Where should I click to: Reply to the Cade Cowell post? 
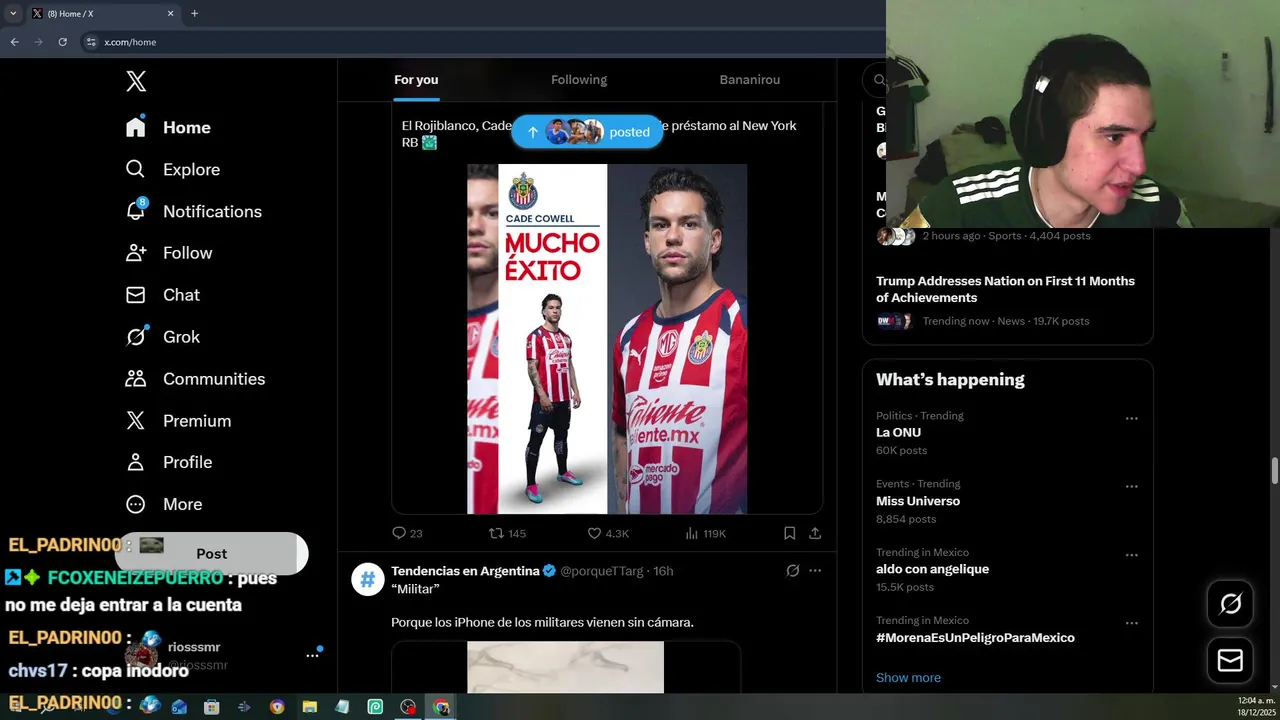(407, 533)
